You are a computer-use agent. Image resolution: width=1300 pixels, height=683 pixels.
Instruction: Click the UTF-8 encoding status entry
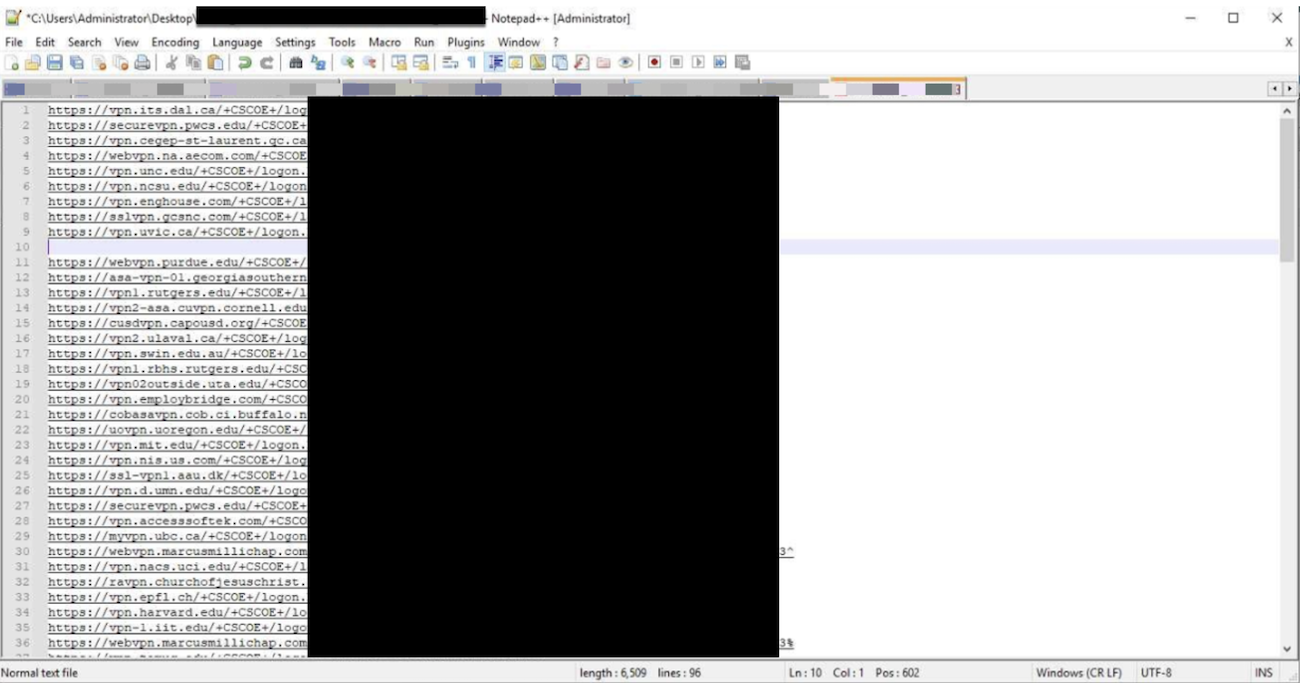pyautogui.click(x=1156, y=673)
